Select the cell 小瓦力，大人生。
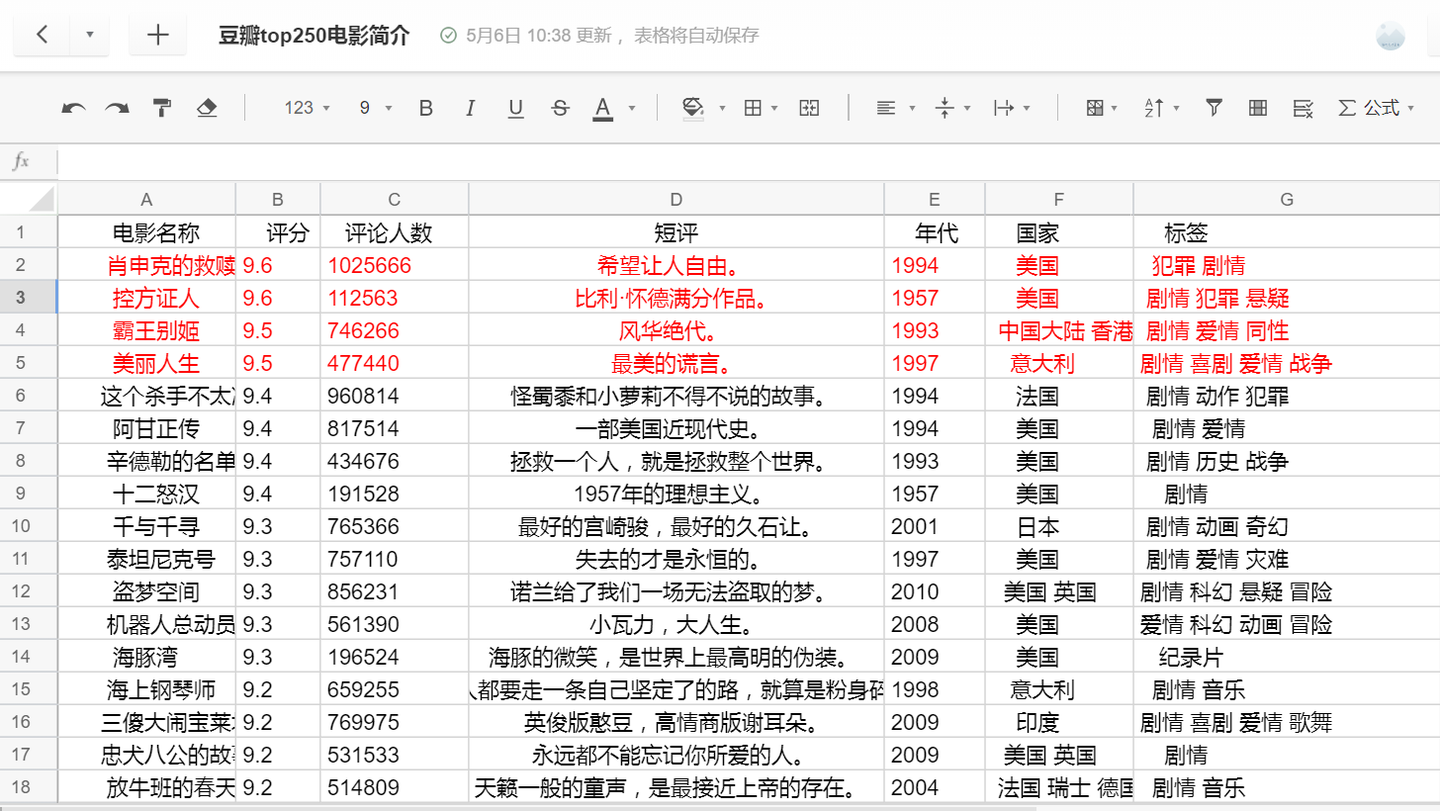 coord(676,624)
